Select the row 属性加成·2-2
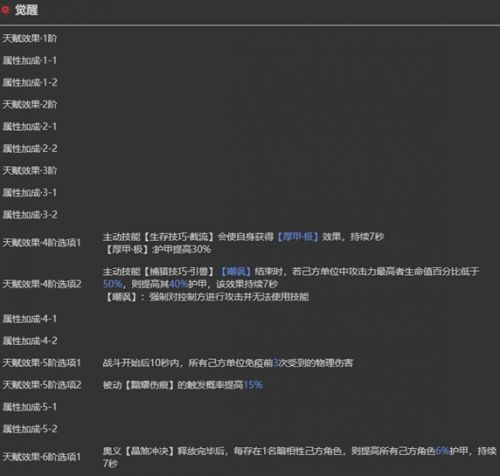Viewport: 500px width, 476px height. pyautogui.click(x=30, y=148)
